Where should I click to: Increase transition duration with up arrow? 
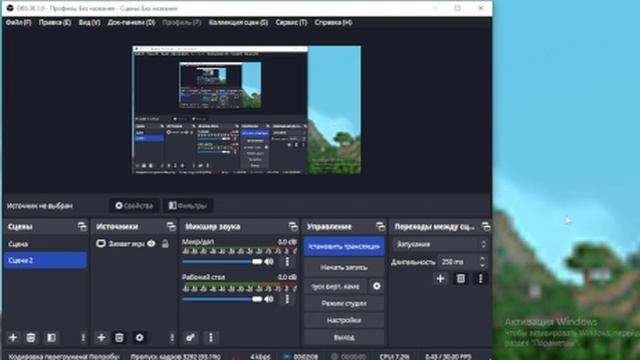tap(482, 259)
